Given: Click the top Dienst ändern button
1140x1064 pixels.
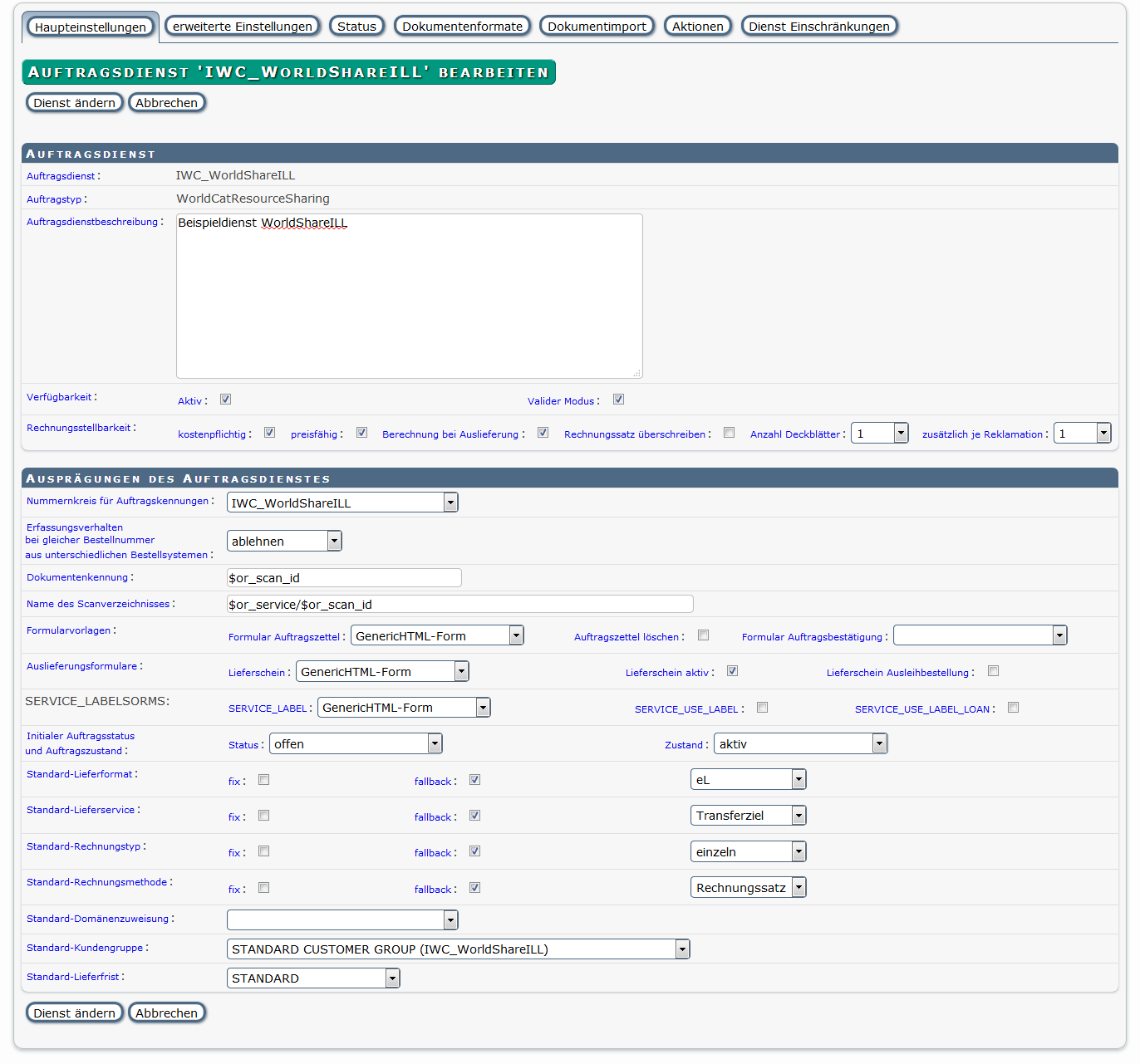Looking at the screenshot, I should click(75, 102).
